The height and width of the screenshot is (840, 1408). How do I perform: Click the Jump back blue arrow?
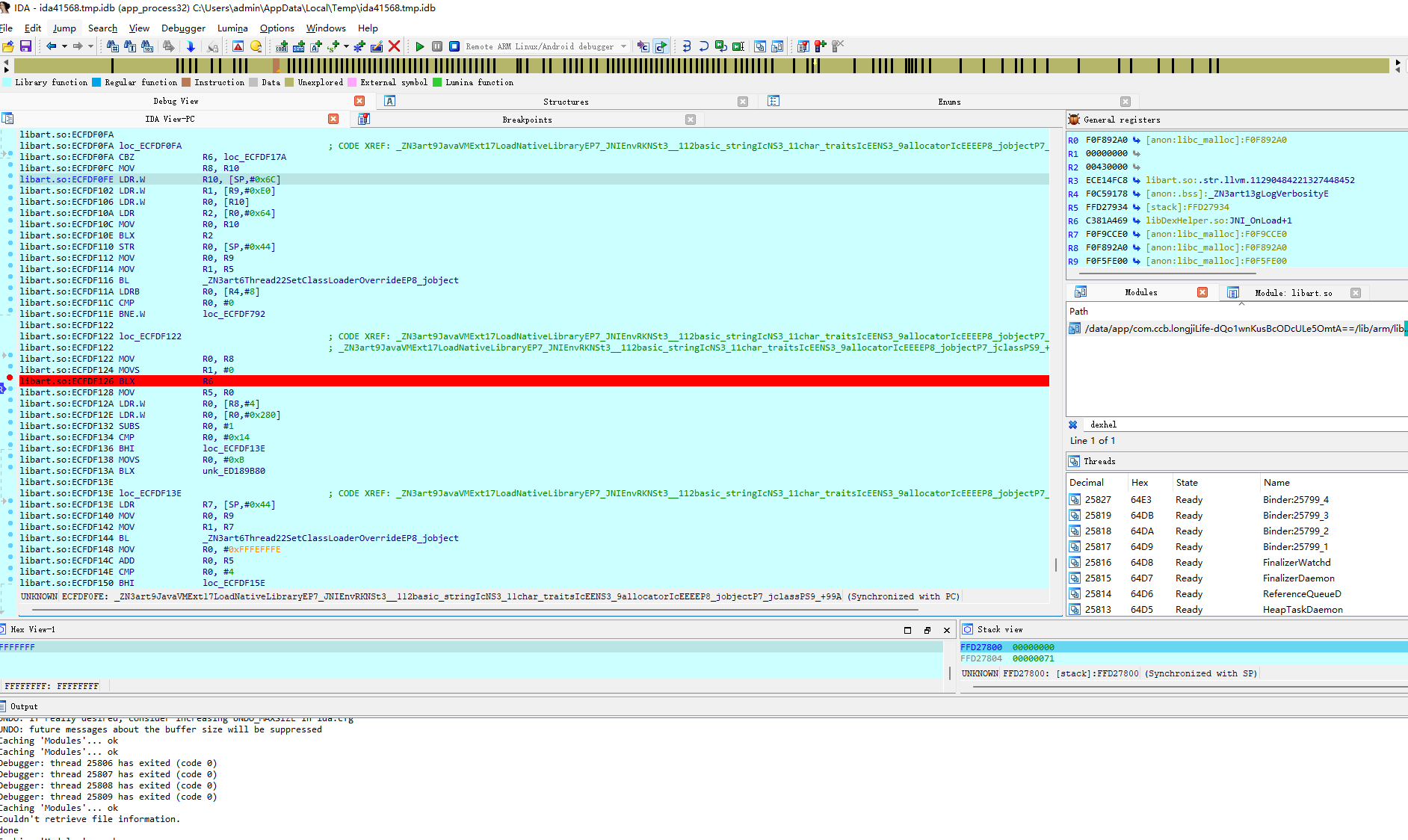pos(51,46)
